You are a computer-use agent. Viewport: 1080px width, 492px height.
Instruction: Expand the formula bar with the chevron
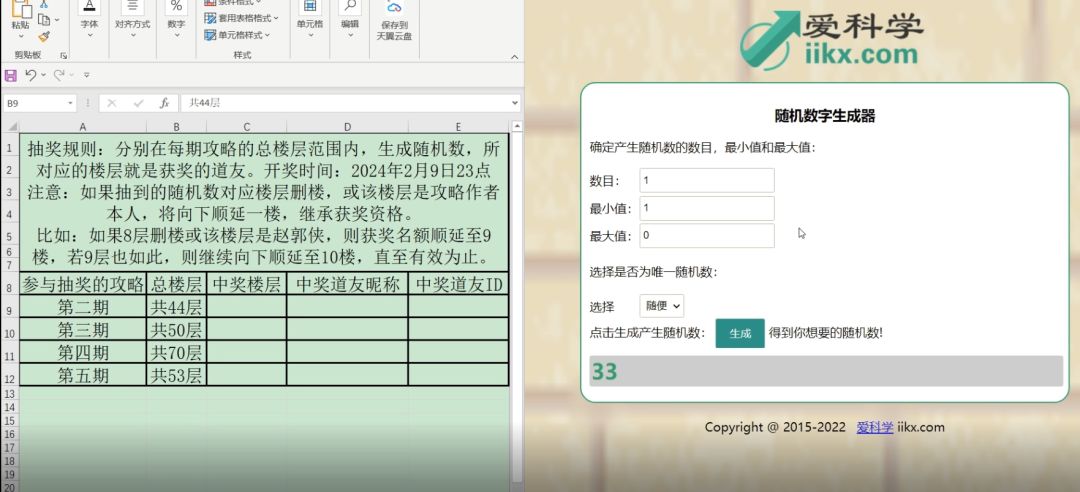[x=514, y=103]
